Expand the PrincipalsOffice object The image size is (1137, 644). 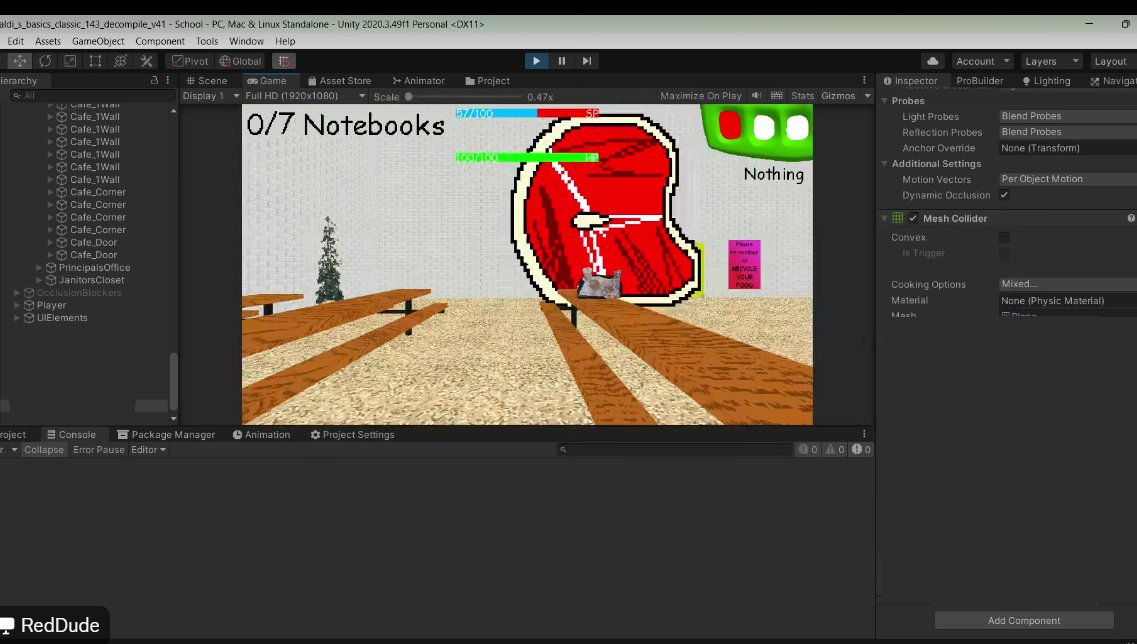tap(39, 268)
